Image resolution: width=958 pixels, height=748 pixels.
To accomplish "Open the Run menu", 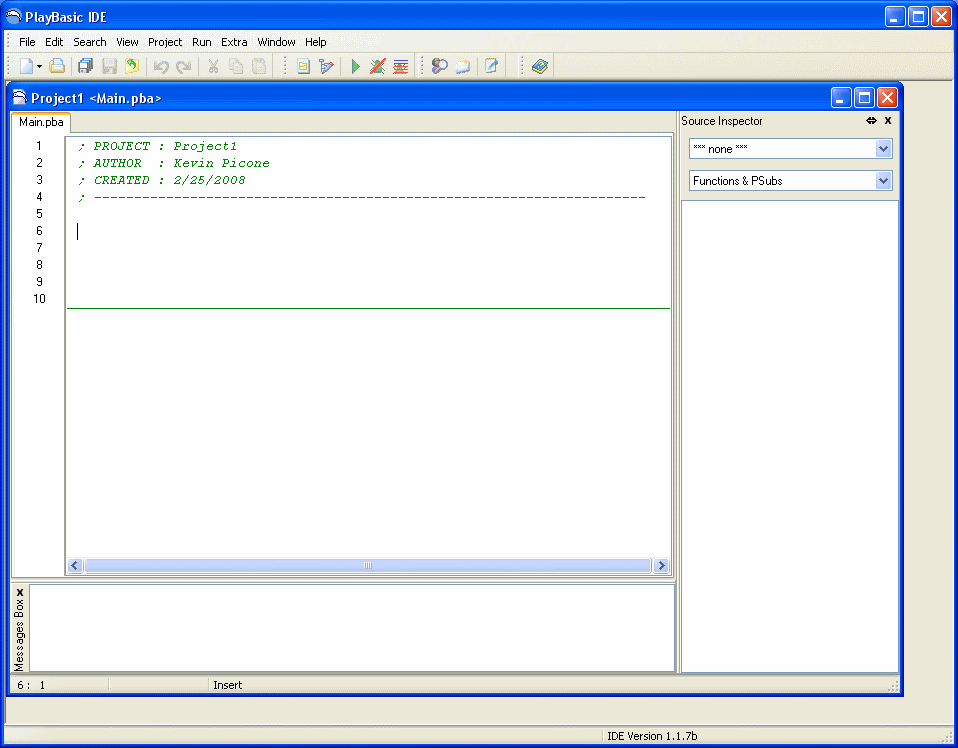I will coord(202,42).
